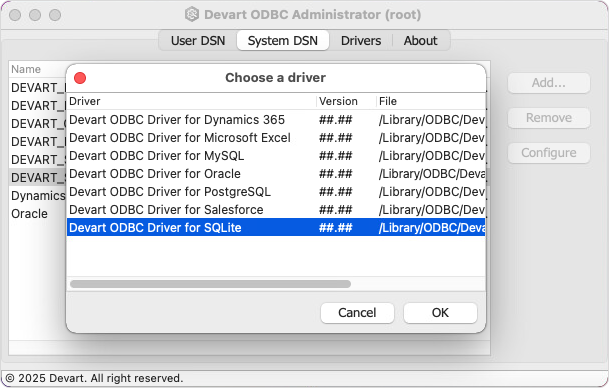609x388 pixels.
Task: Click the Name column header in DSN list
Action: click(38, 69)
